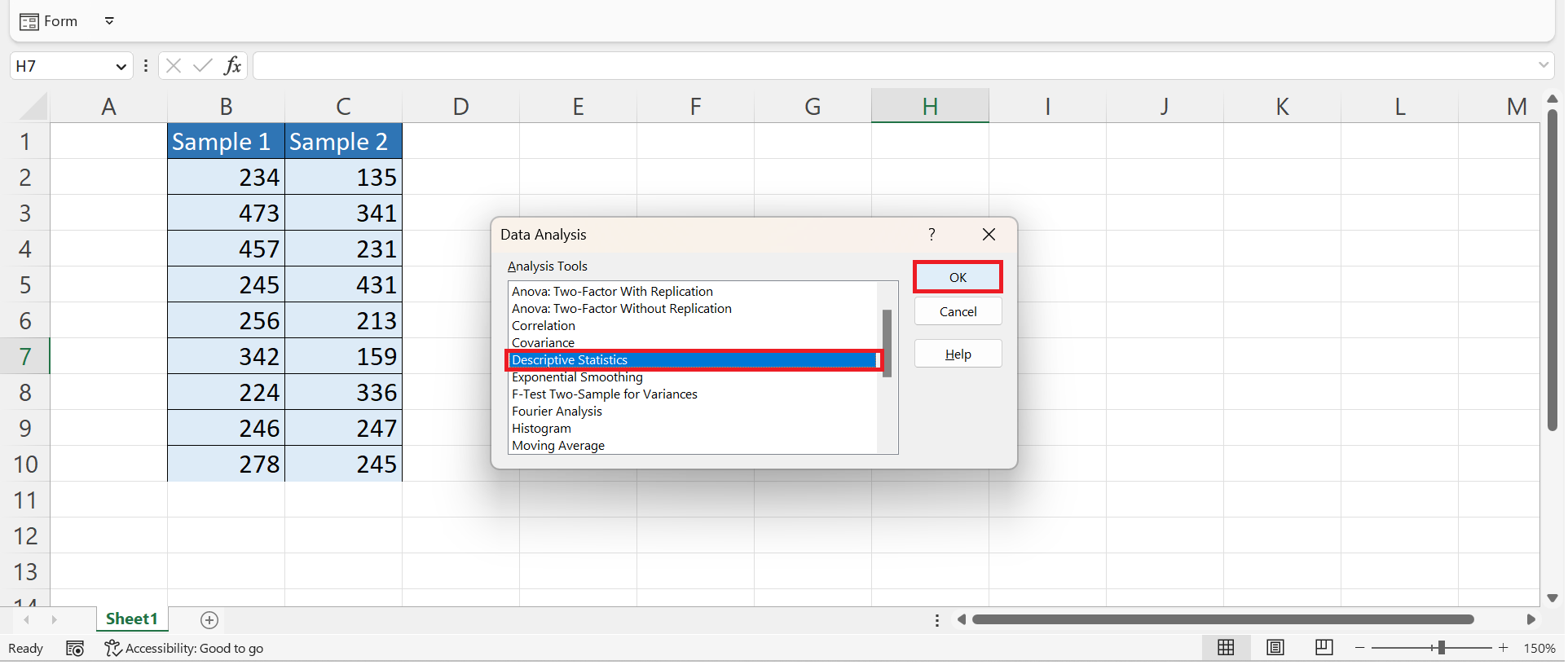Click the zoom slider handle
Image resolution: width=1568 pixels, height=665 pixels.
[x=1441, y=648]
